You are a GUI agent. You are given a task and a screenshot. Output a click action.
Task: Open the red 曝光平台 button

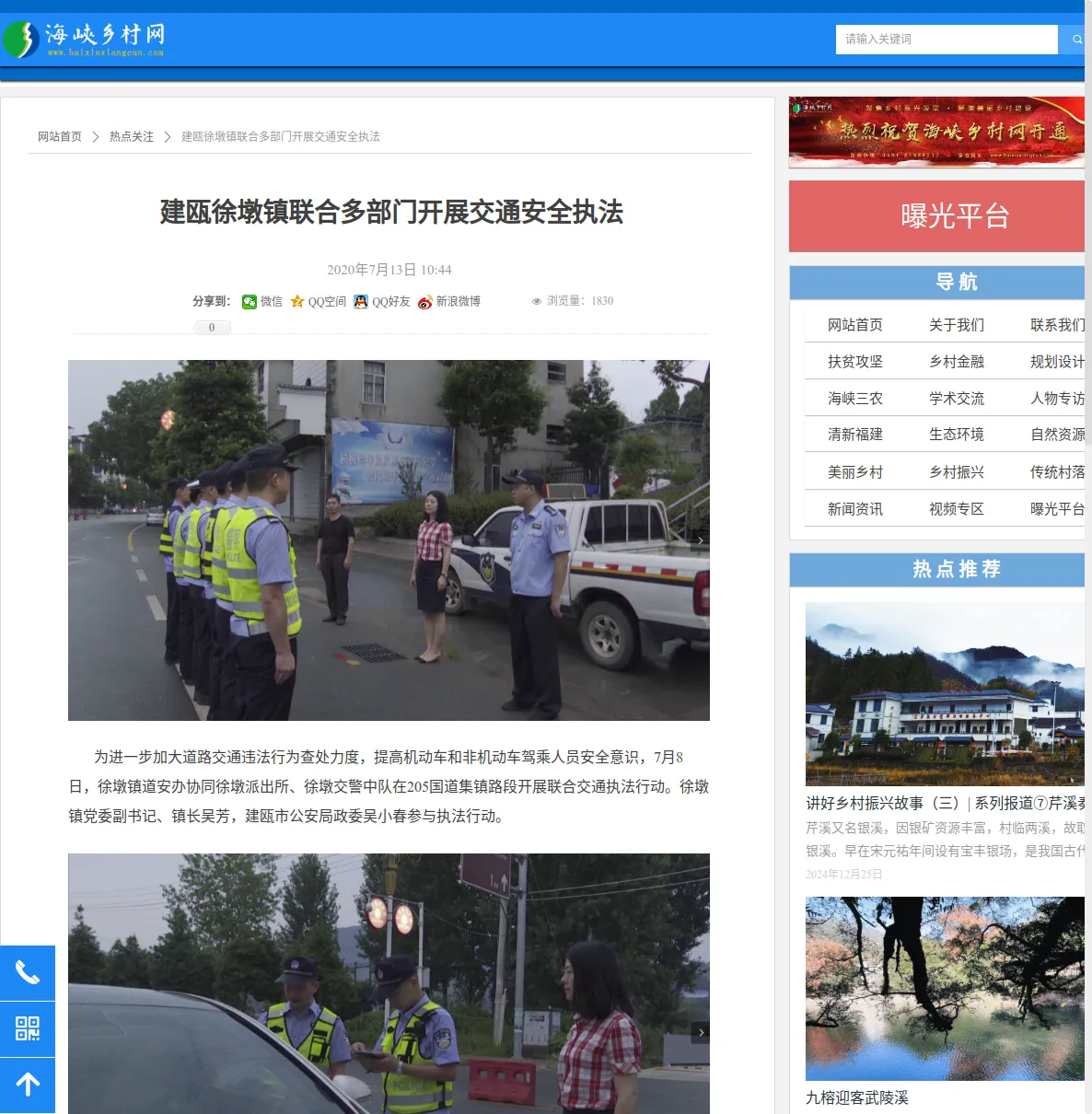coord(936,216)
